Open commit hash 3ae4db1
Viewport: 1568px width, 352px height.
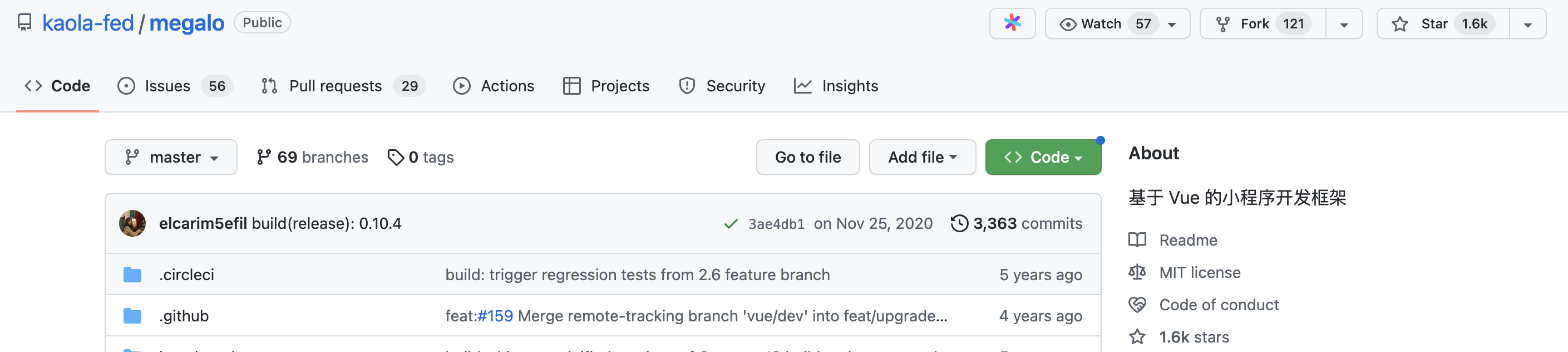[776, 224]
